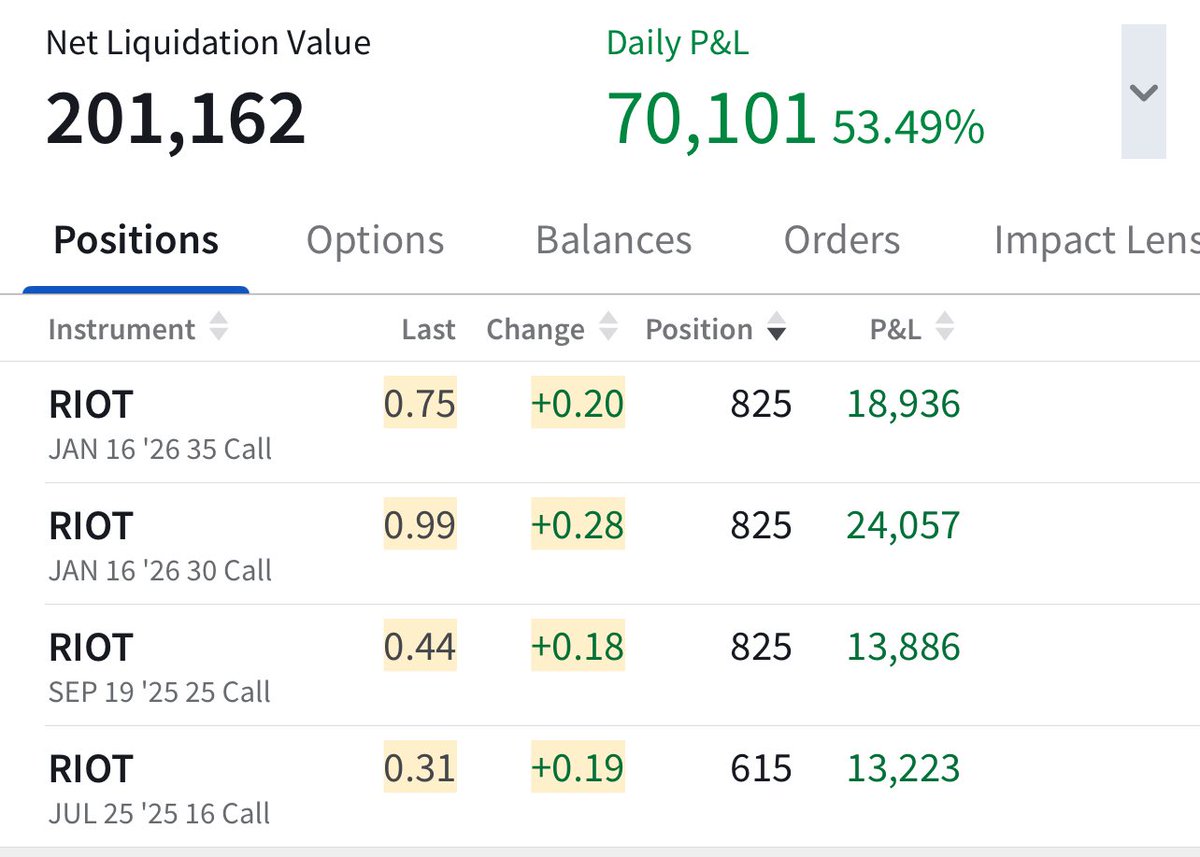Open the Orders tab
The height and width of the screenshot is (857, 1200).
(841, 240)
